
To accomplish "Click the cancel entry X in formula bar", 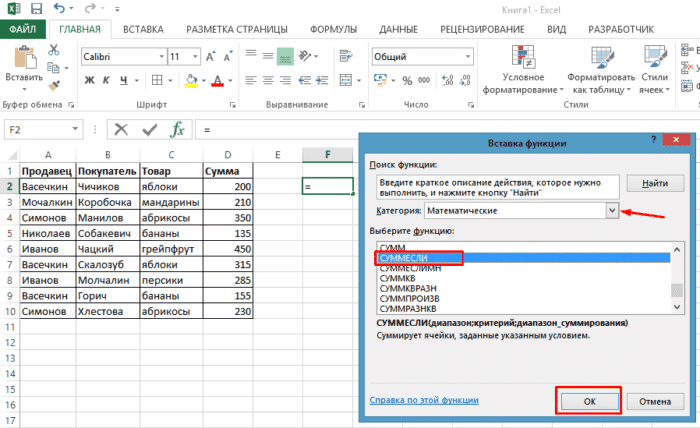I will click(121, 129).
